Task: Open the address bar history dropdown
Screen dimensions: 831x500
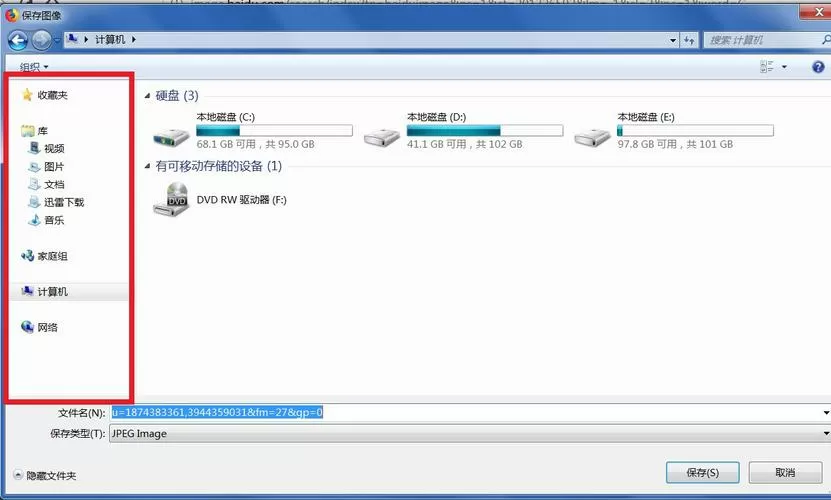Action: (x=673, y=40)
